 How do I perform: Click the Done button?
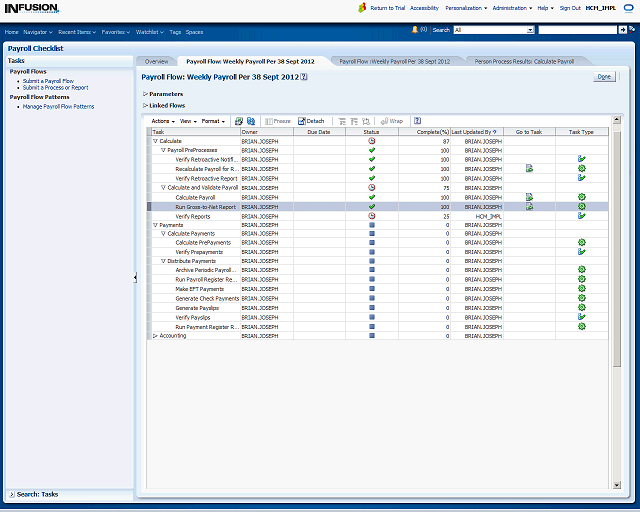pos(604,77)
